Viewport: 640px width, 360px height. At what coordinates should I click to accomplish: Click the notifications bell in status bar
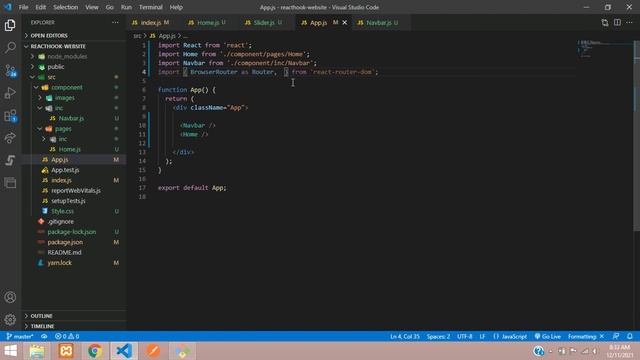pyautogui.click(x=630, y=336)
